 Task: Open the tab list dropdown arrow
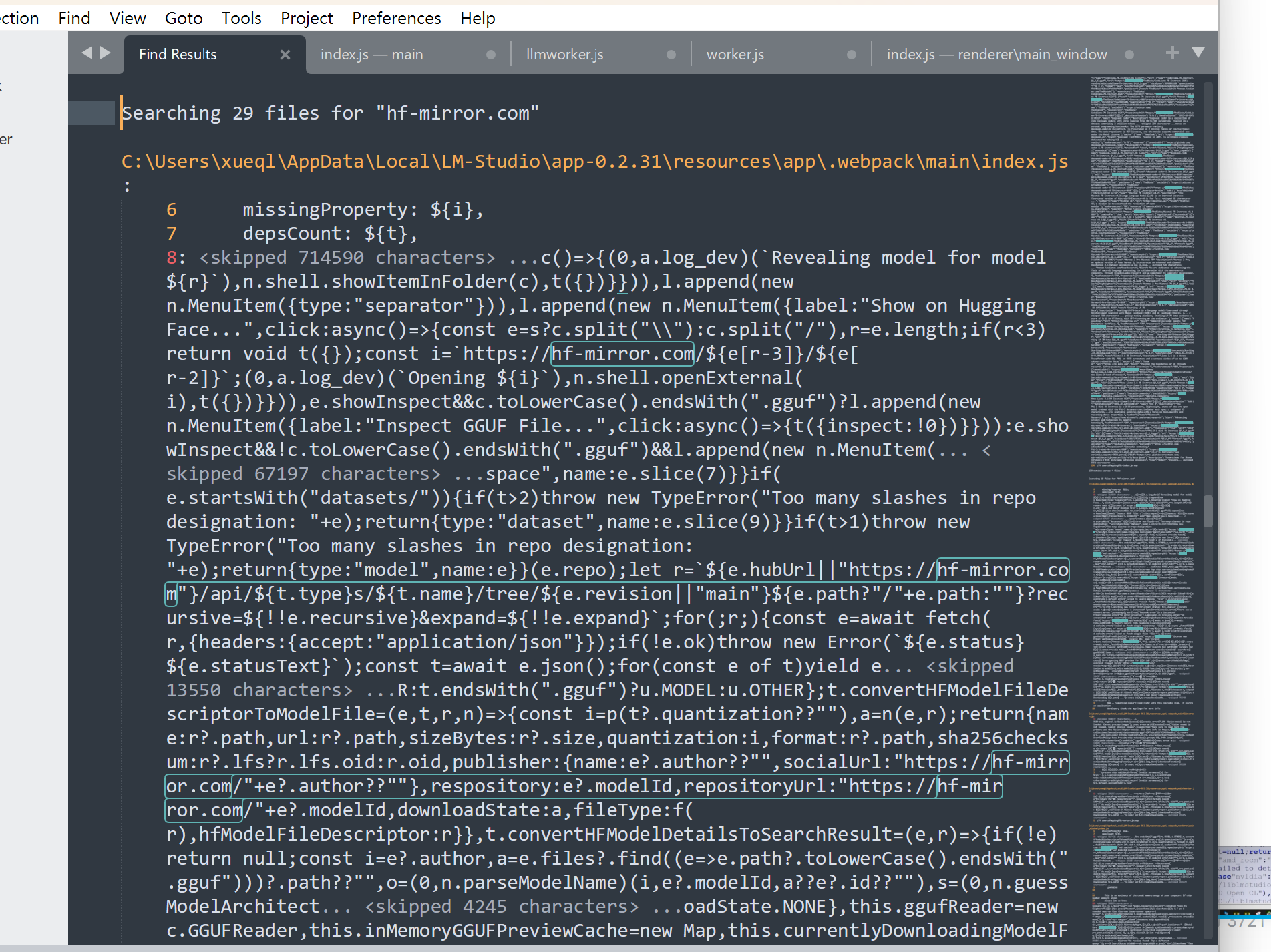pyautogui.click(x=1198, y=52)
